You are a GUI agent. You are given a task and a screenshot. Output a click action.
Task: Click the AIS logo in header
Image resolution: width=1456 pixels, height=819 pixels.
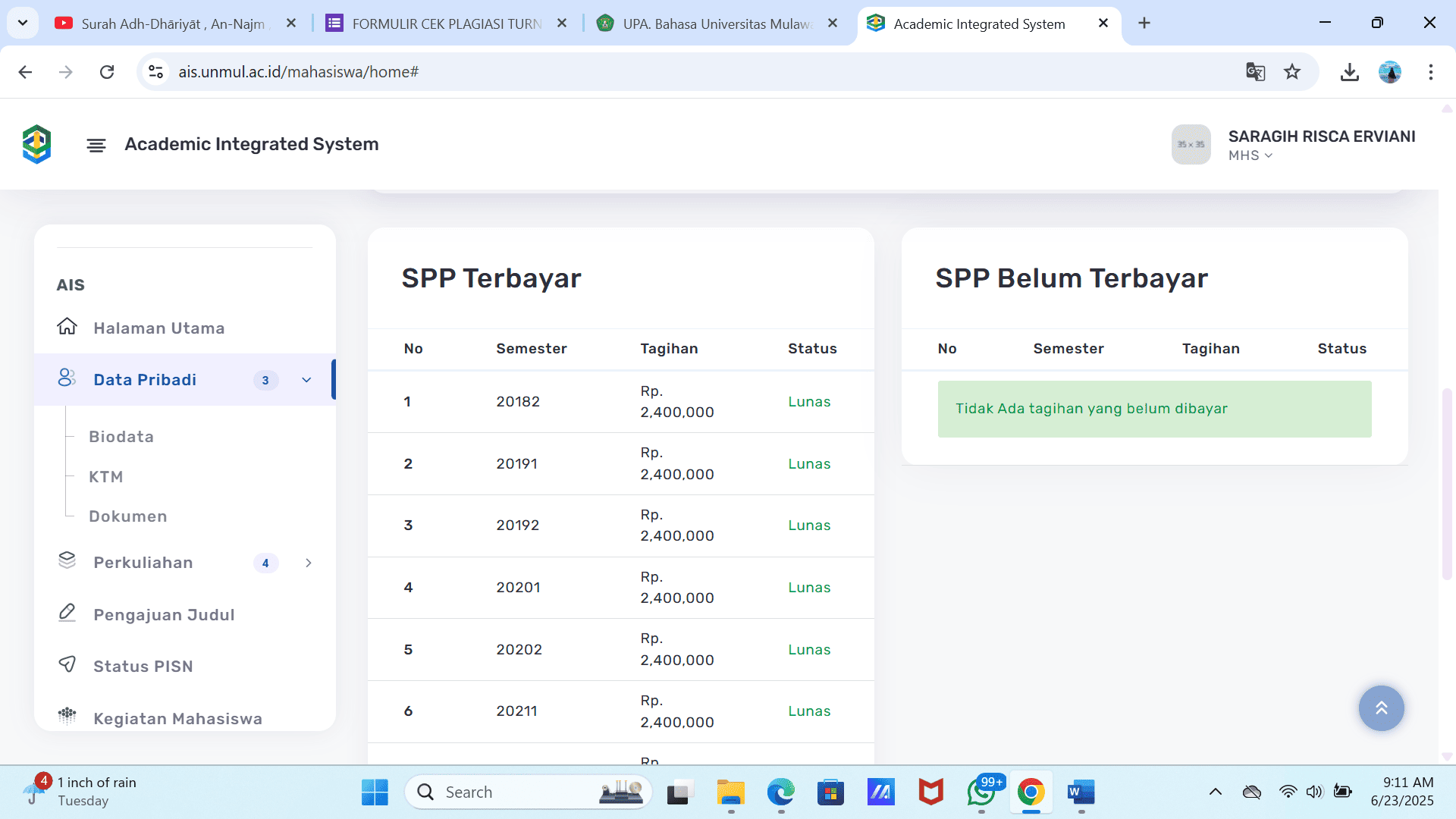[x=36, y=144]
